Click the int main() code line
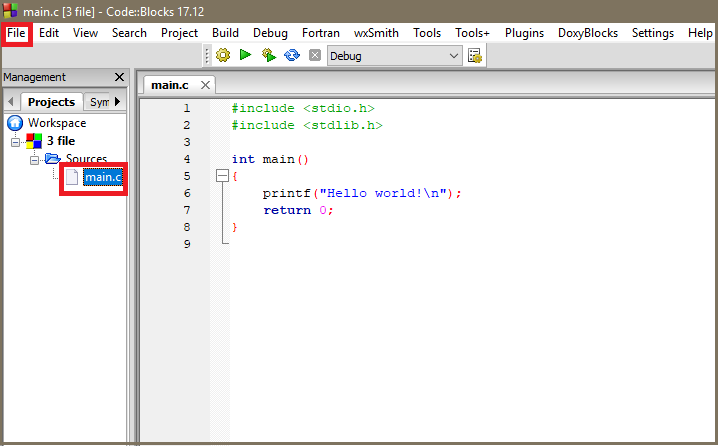This screenshot has width=718, height=446. pyautogui.click(x=270, y=159)
